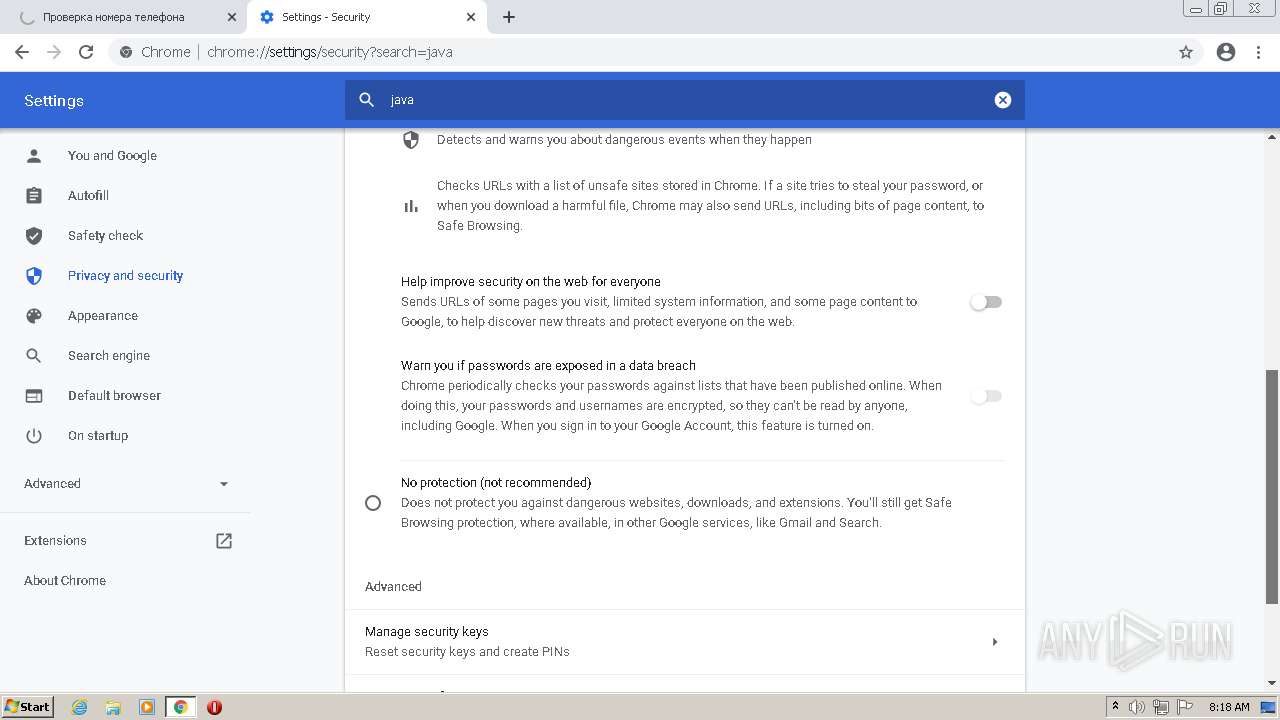The image size is (1280, 720).
Task: Open the Chrome three-dot menu
Action: [x=1259, y=52]
